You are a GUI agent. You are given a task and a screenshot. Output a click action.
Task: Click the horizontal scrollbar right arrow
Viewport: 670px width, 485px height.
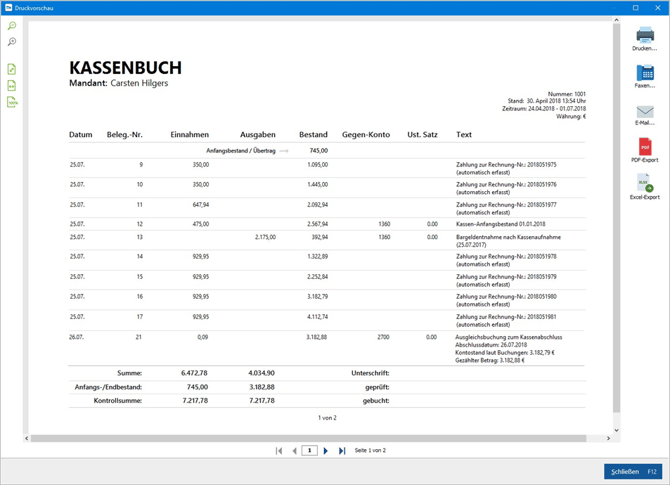[608, 438]
